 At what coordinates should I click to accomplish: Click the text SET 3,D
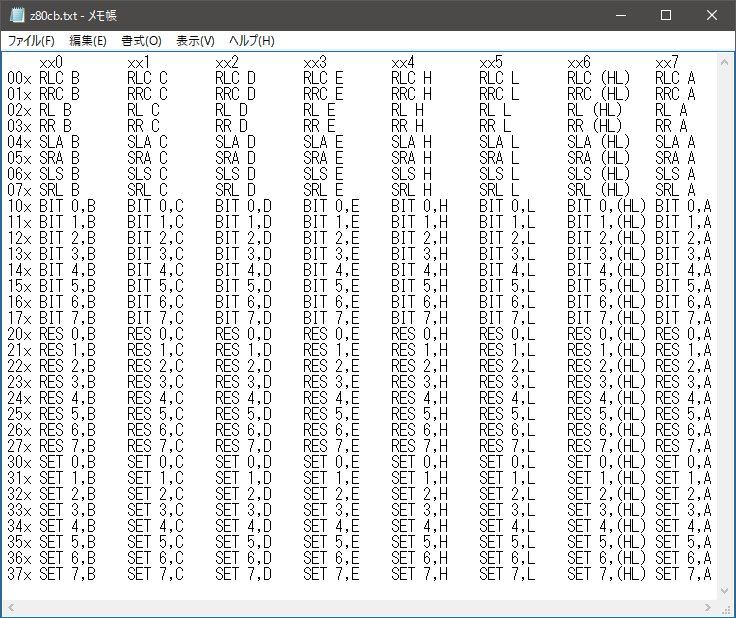[243, 510]
